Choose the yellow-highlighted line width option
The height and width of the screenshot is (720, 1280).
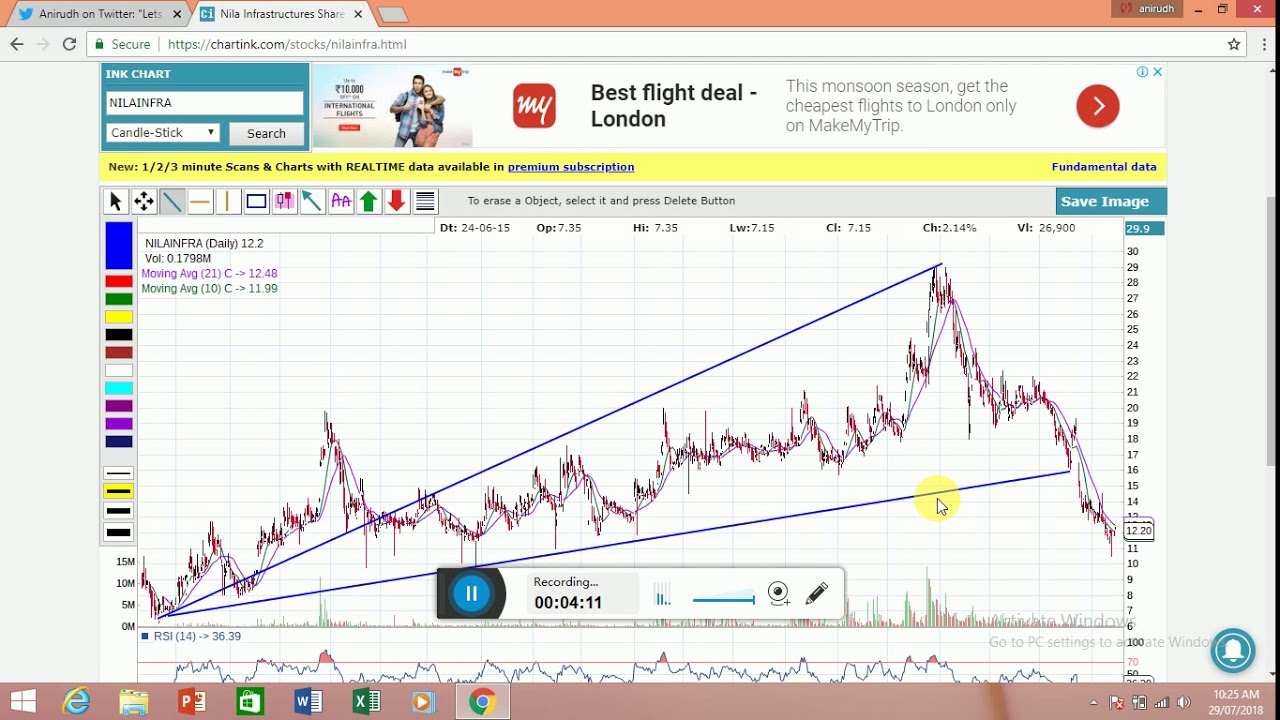(119, 492)
